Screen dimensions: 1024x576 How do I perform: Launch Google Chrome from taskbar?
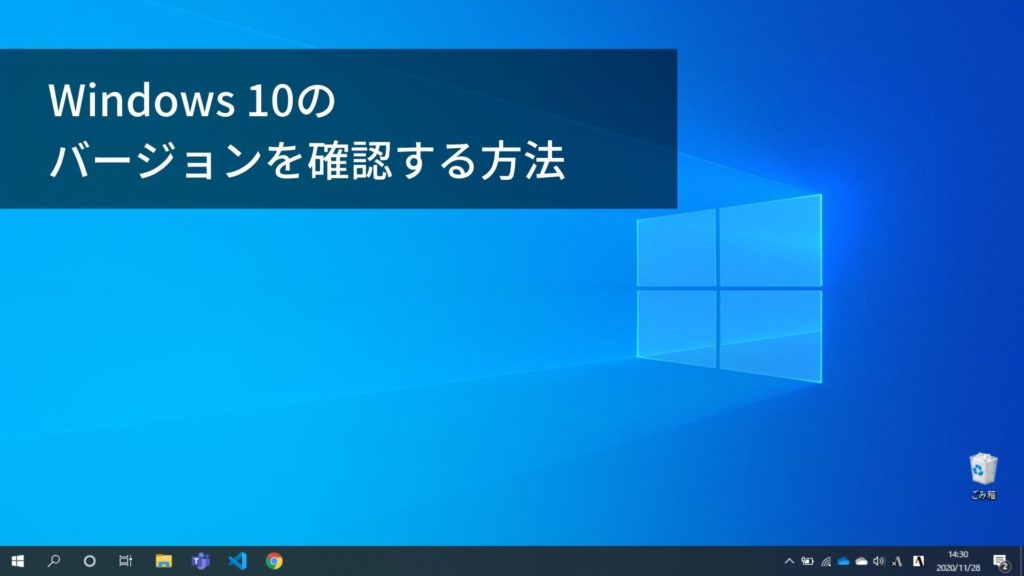[274, 561]
